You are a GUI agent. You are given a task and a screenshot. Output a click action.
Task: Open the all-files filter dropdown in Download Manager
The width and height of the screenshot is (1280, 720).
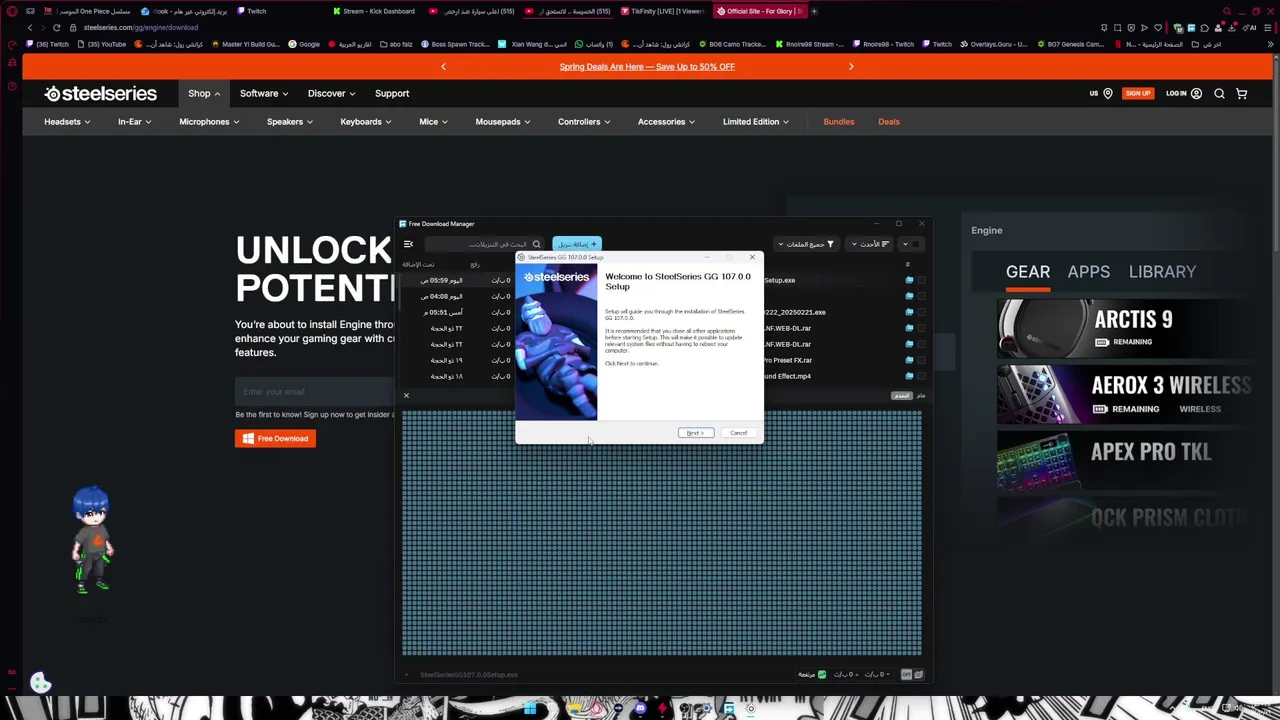point(806,244)
